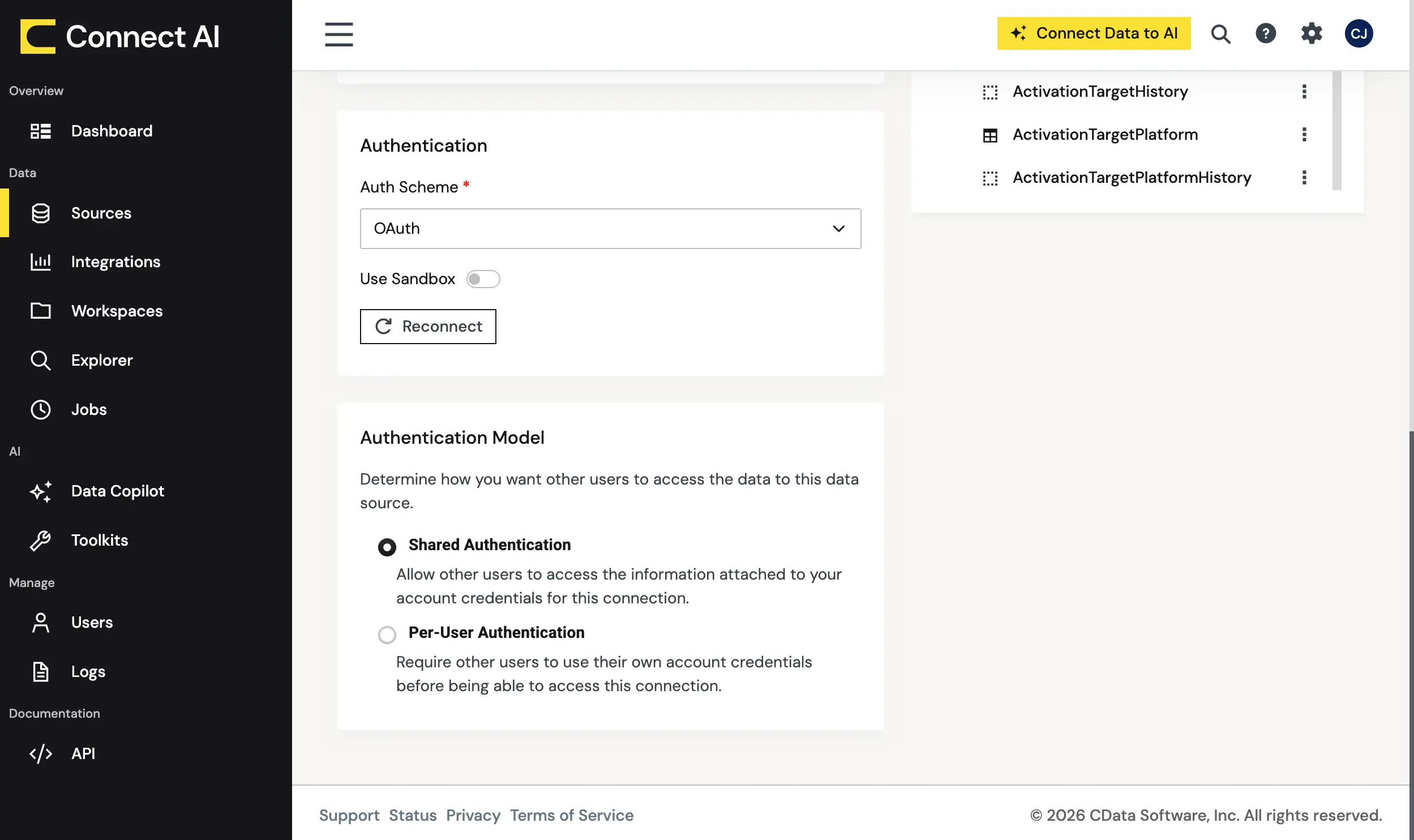Open more options for ActivationTargetPlatformHistory
This screenshot has height=840, width=1414.
[1304, 178]
